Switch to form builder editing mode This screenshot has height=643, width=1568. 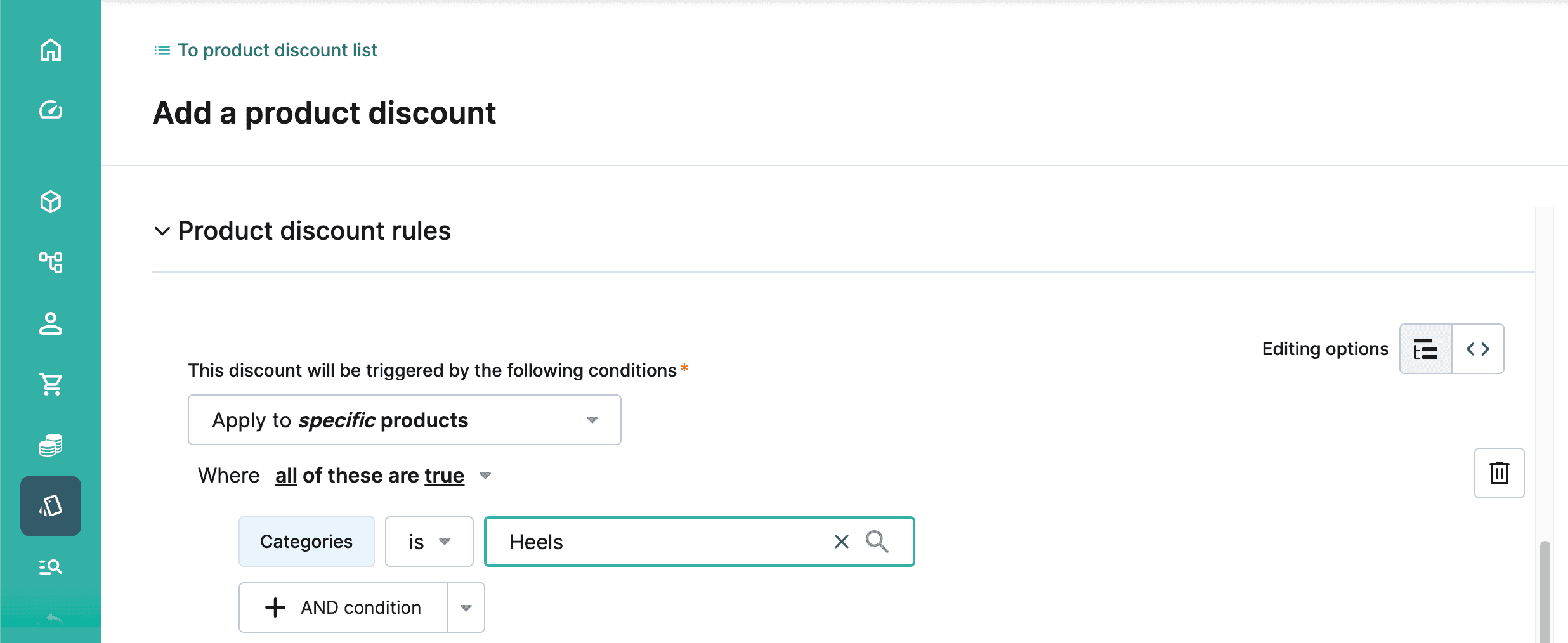click(x=1426, y=349)
